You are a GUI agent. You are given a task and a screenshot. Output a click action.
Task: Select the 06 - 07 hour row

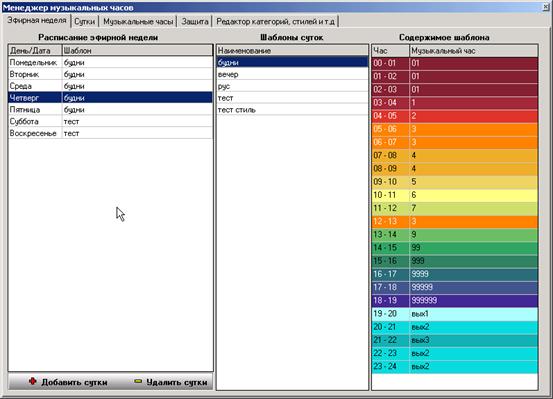(x=455, y=142)
